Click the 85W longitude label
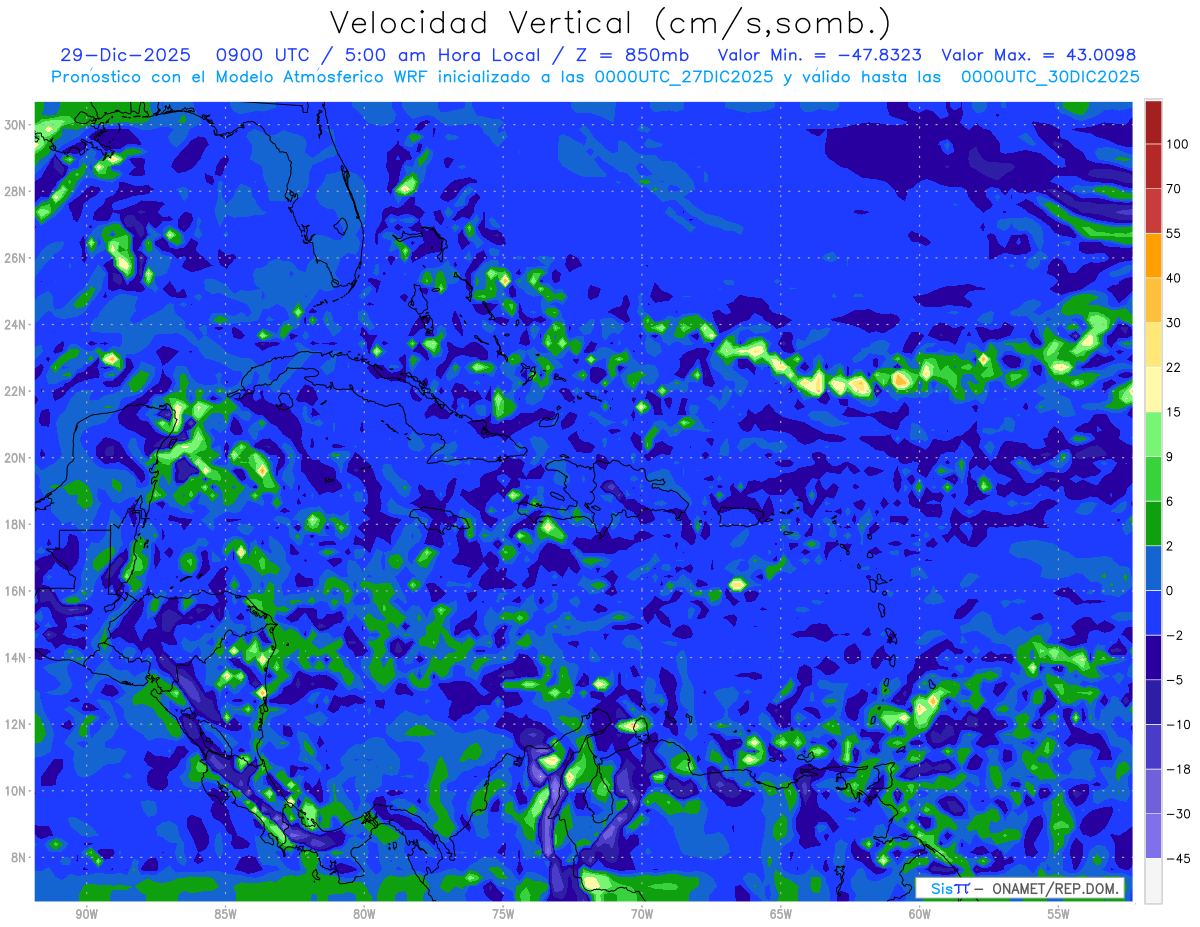Image resolution: width=1200 pixels, height=927 pixels. [x=225, y=914]
